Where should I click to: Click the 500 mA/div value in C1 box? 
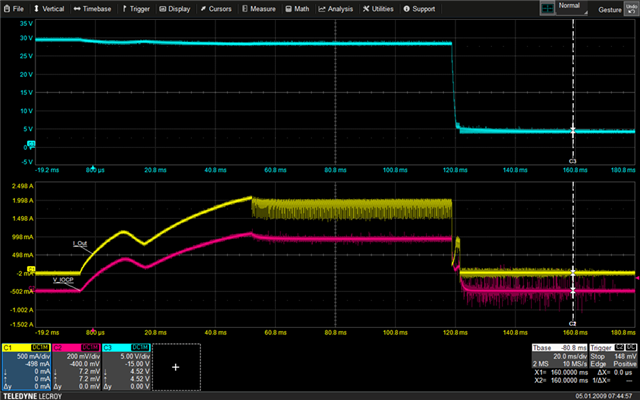33,356
